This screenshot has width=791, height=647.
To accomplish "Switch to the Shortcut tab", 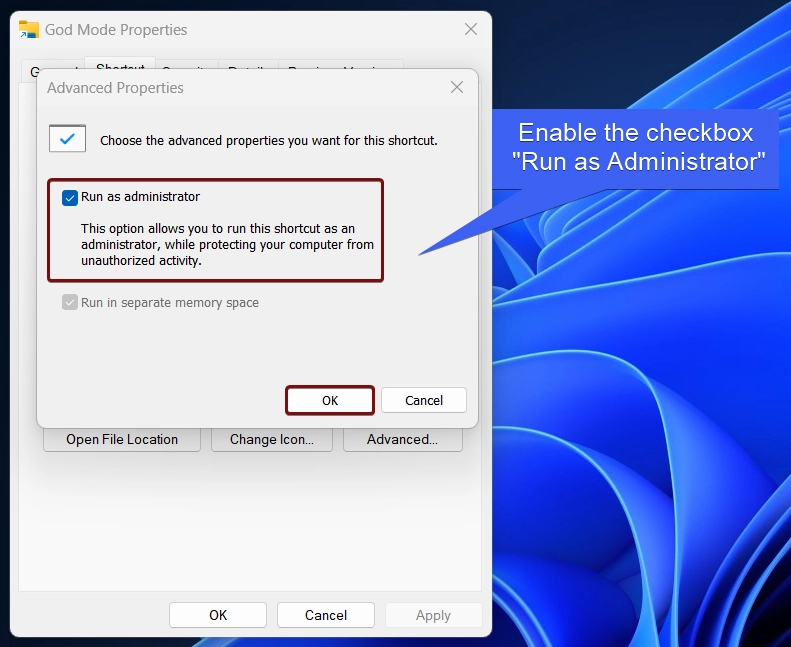I will [x=120, y=64].
